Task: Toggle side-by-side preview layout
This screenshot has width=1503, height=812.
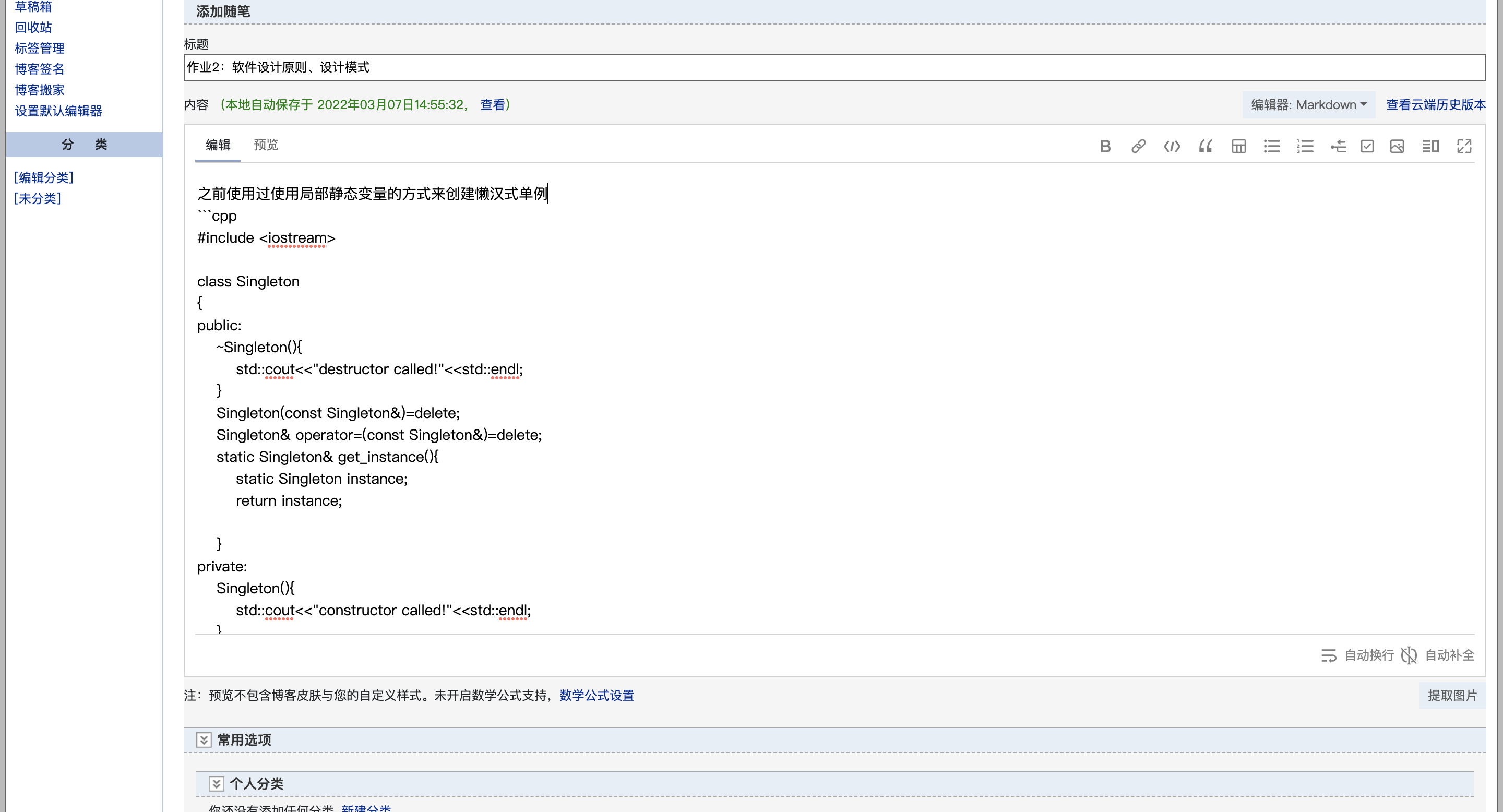Action: 1430,146
